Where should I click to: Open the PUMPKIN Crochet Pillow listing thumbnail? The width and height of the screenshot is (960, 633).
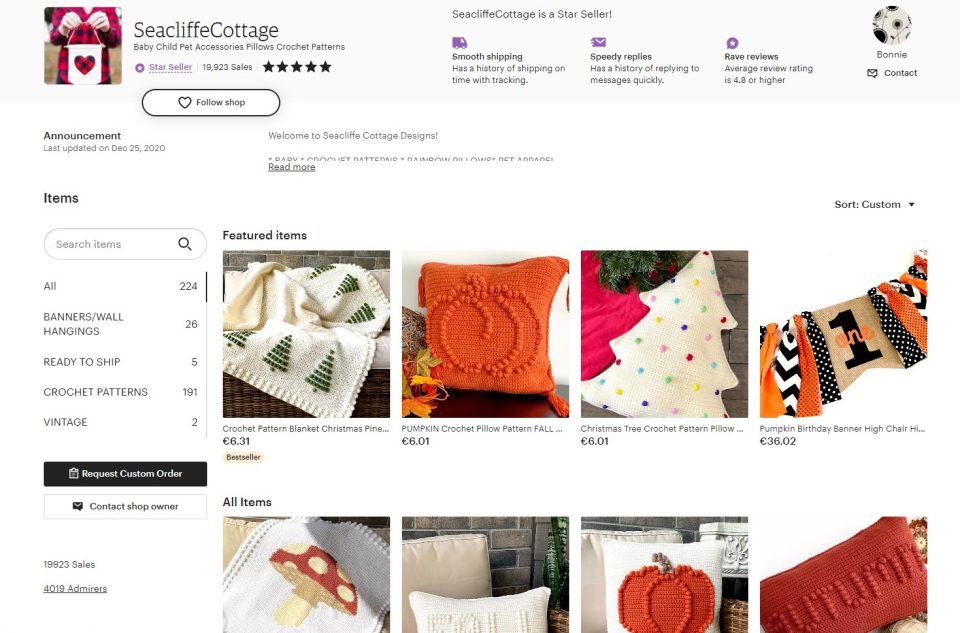click(x=485, y=332)
